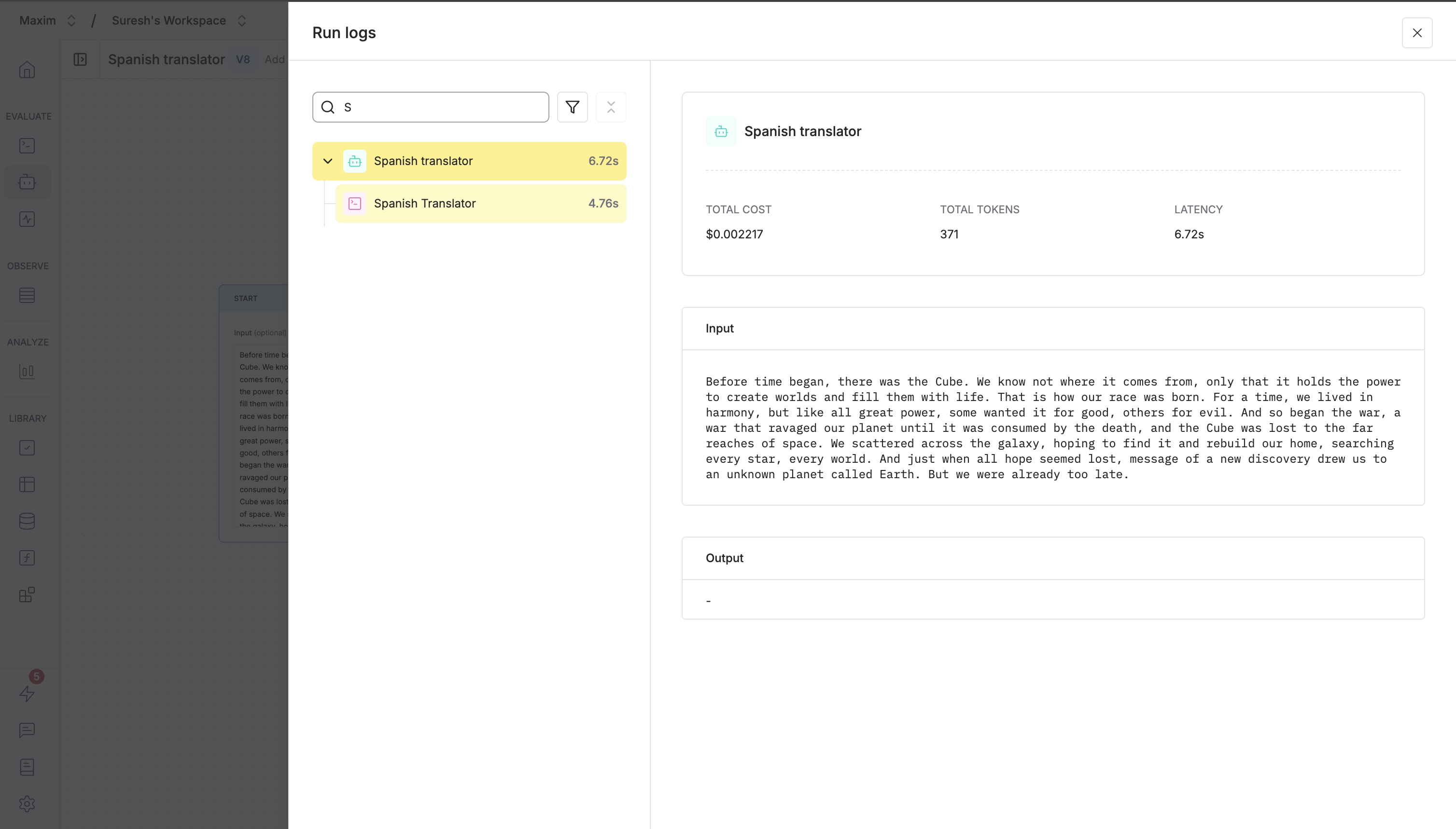Screen dimensions: 1456x829
Task: Open the notifications lightning icon with badge 5
Action: pyautogui.click(x=27, y=694)
